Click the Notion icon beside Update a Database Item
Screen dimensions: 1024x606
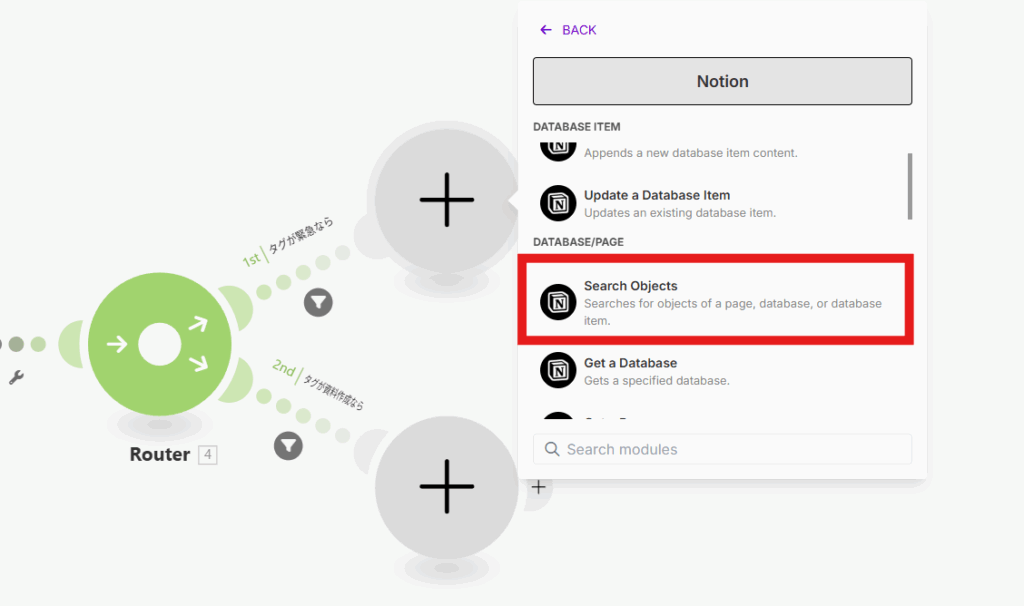click(558, 203)
